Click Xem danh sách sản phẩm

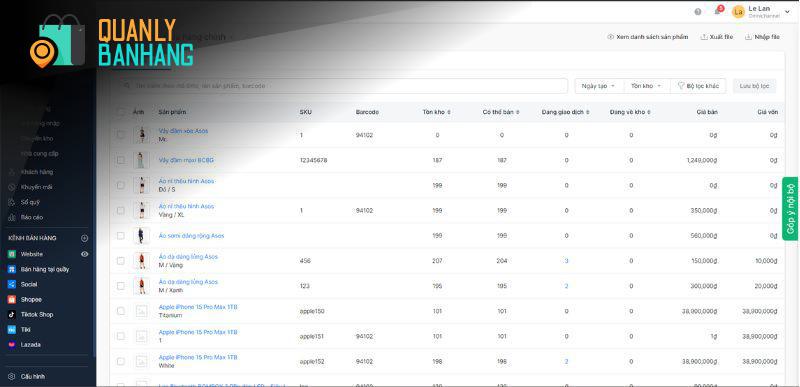pyautogui.click(x=647, y=37)
